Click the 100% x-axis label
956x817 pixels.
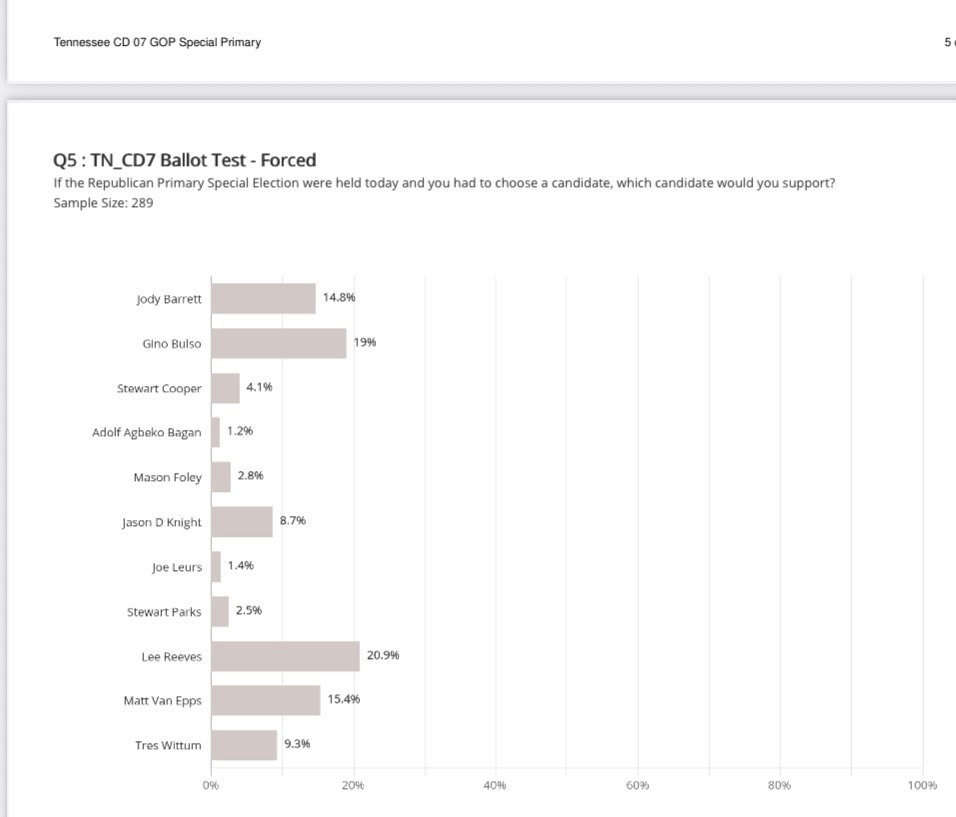[922, 786]
